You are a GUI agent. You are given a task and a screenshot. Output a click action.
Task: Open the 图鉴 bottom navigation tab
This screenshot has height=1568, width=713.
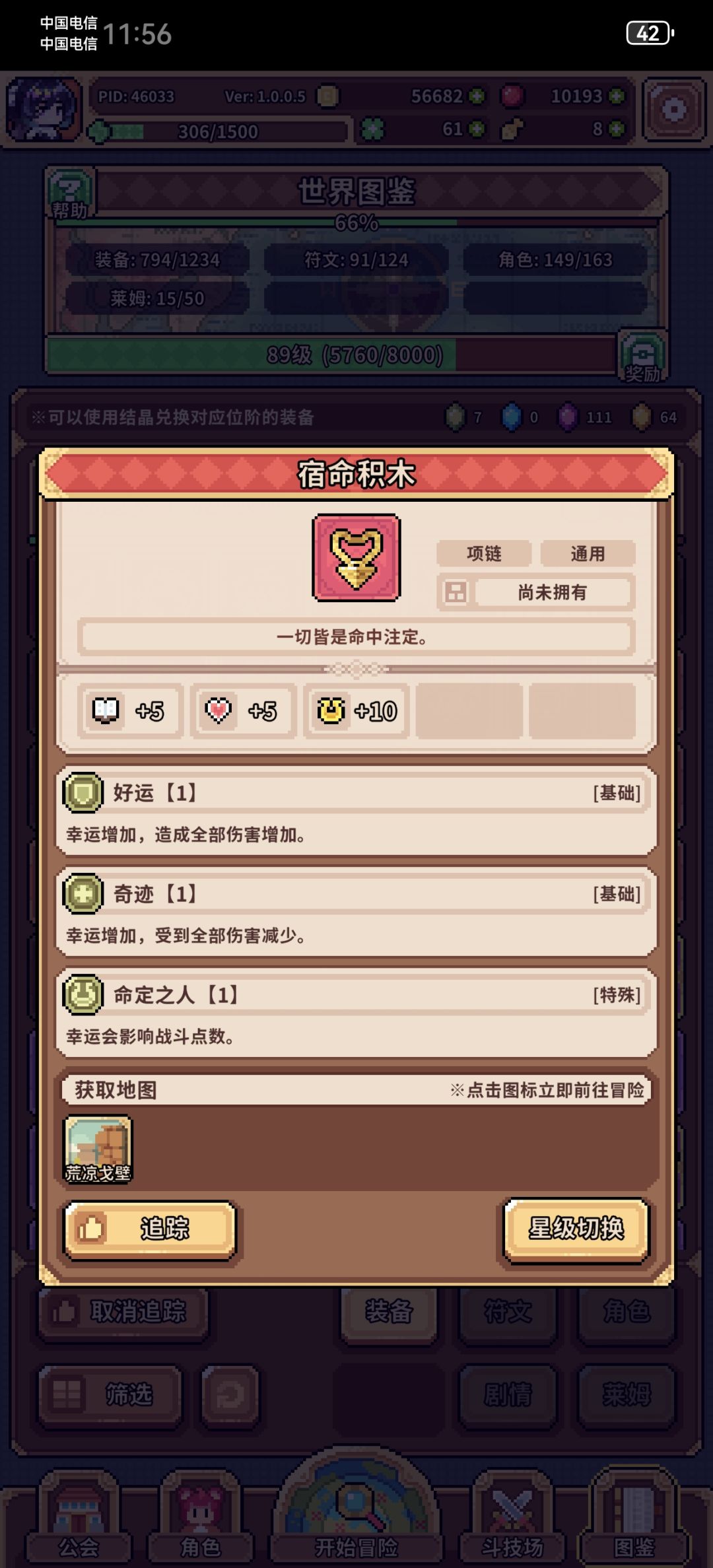[x=634, y=1518]
